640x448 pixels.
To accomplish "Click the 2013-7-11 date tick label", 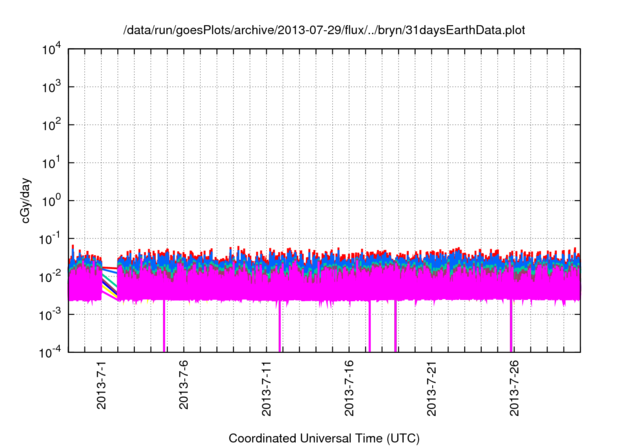I will 267,388.
